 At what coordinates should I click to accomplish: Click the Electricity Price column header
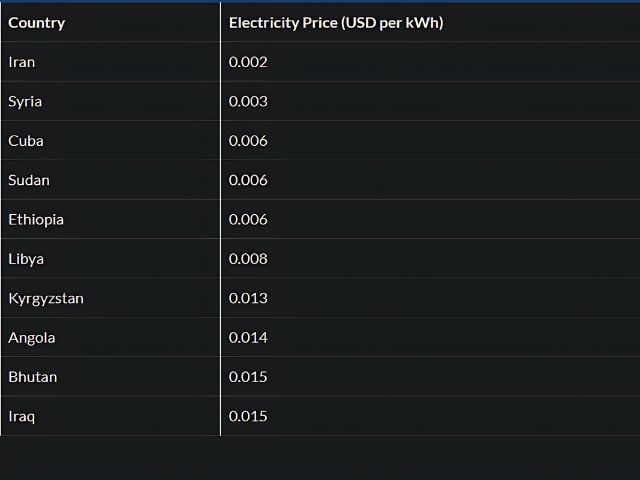(x=335, y=22)
